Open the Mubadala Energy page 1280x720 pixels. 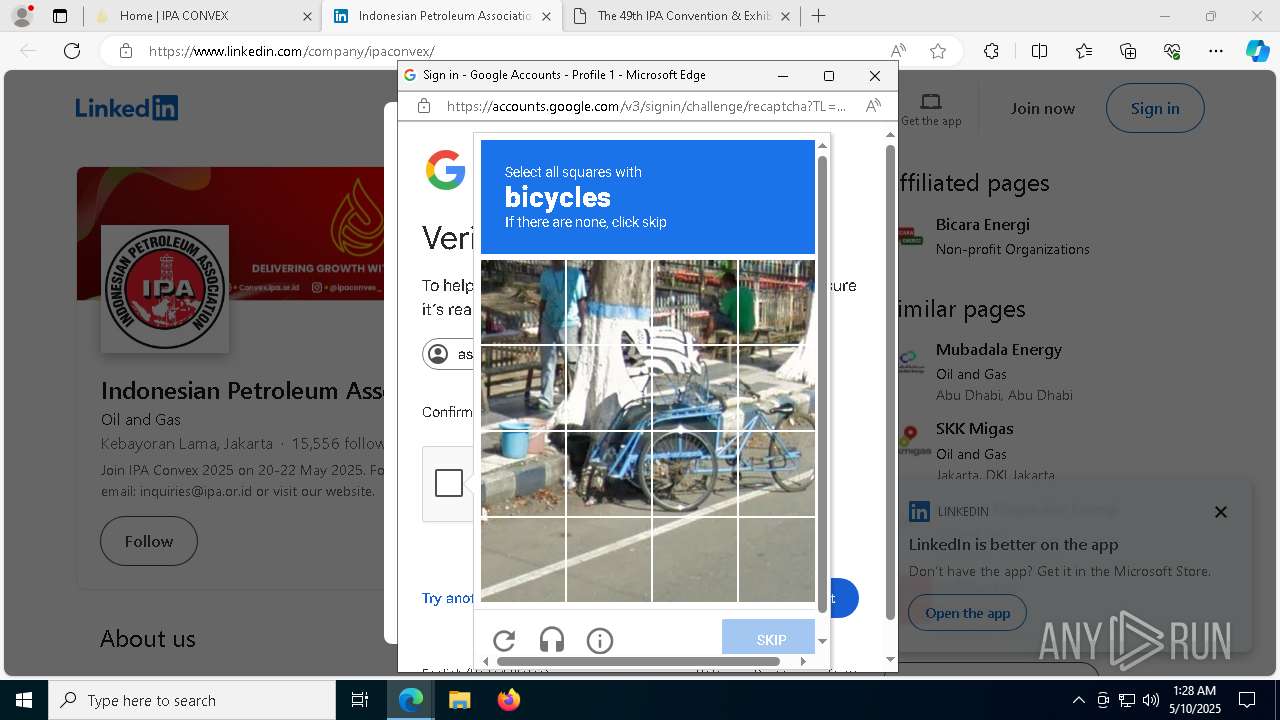coord(998,350)
